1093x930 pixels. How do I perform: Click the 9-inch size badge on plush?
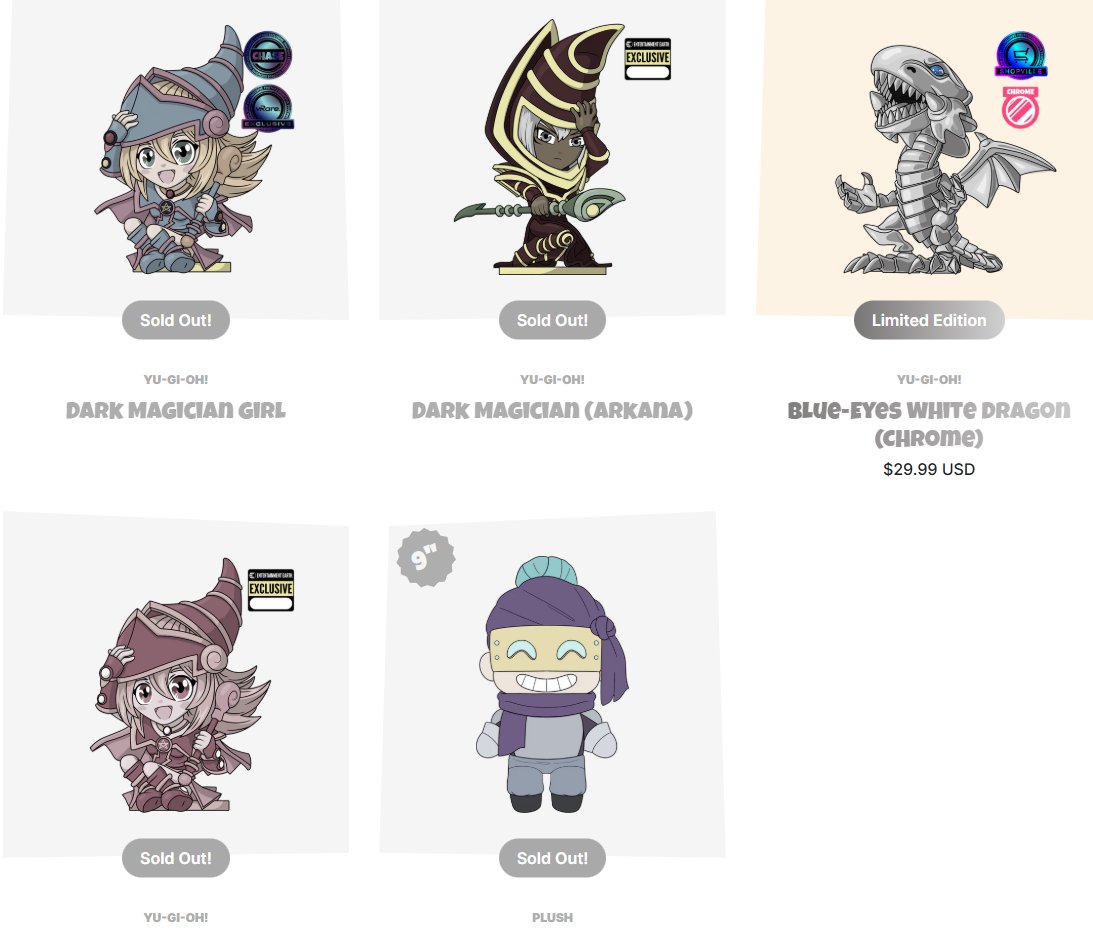click(x=425, y=558)
